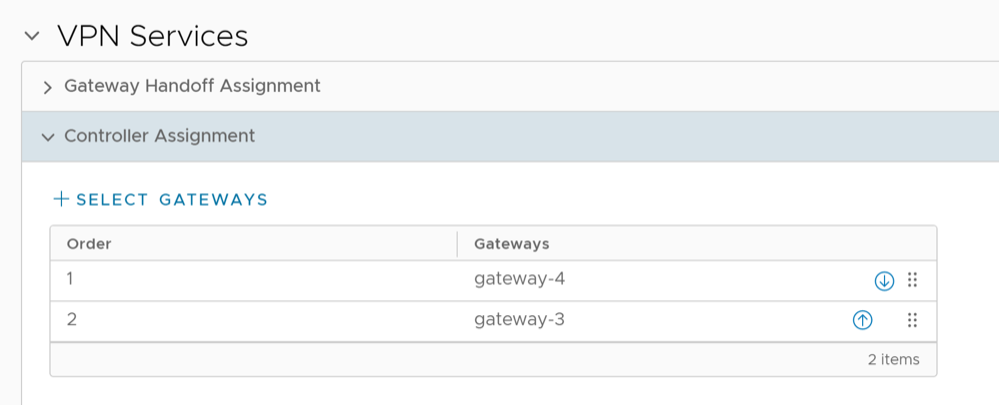Select the Controller Assignment panel title
999x405 pixels.
(x=159, y=135)
